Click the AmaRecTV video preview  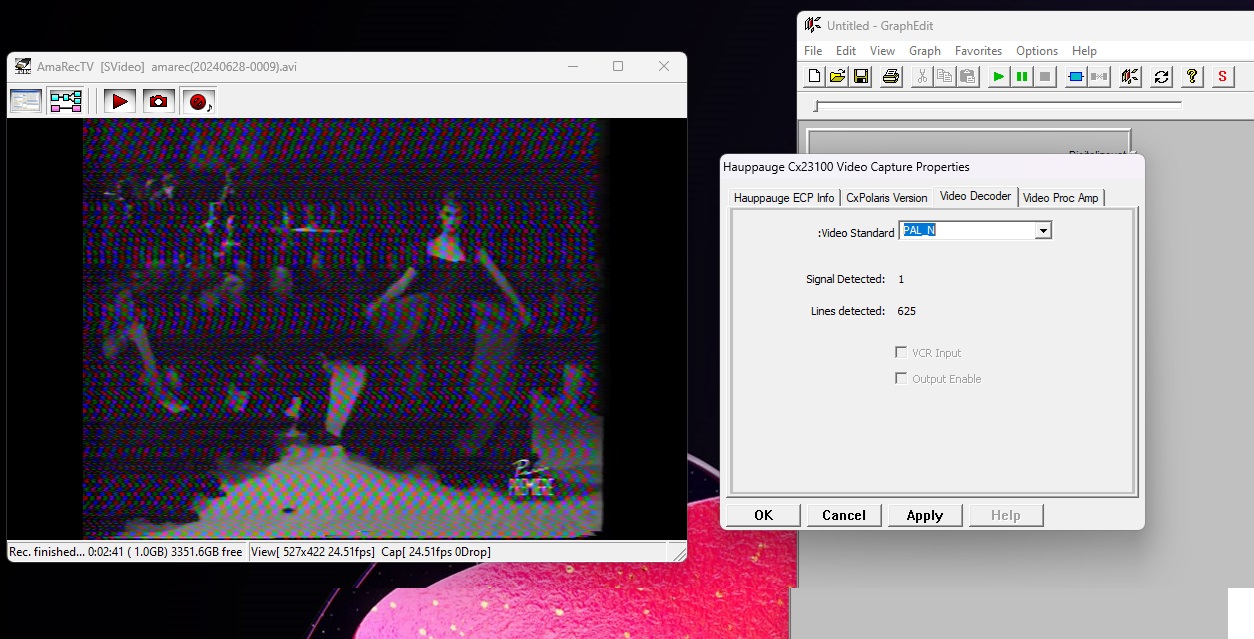coord(346,329)
